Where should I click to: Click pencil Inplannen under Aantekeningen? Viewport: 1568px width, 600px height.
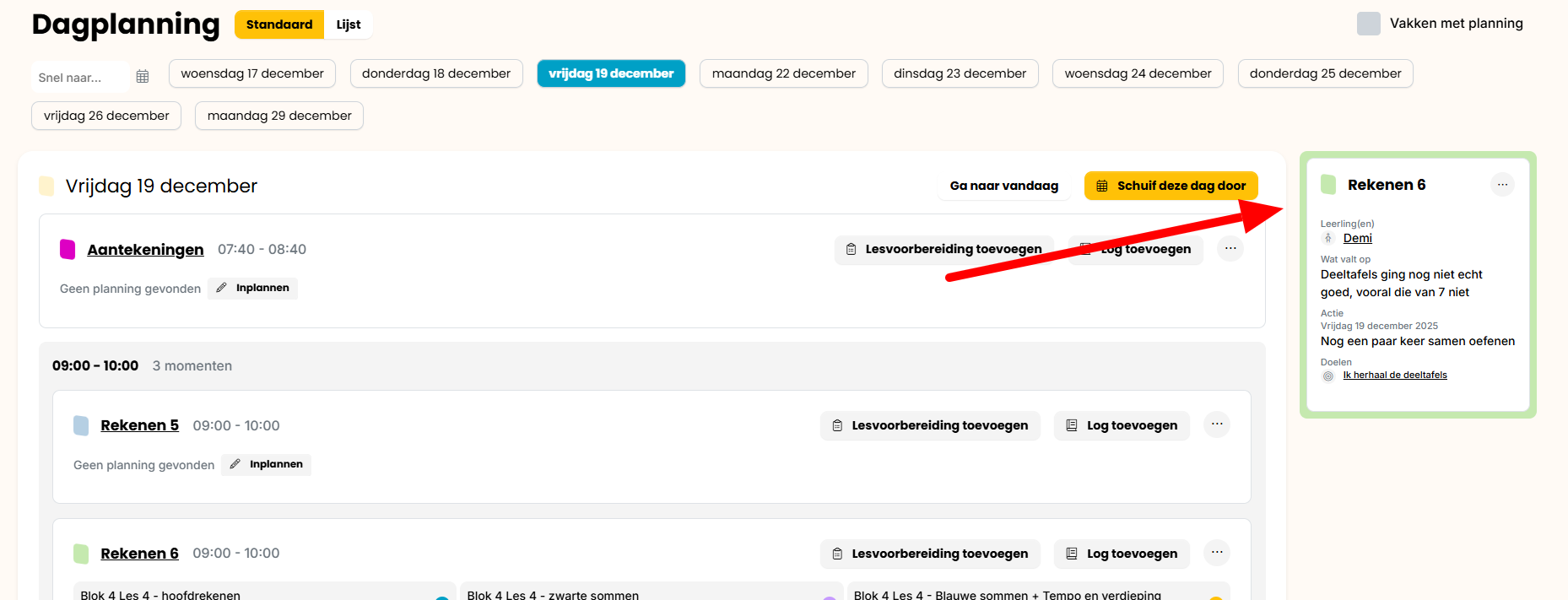[x=253, y=289]
